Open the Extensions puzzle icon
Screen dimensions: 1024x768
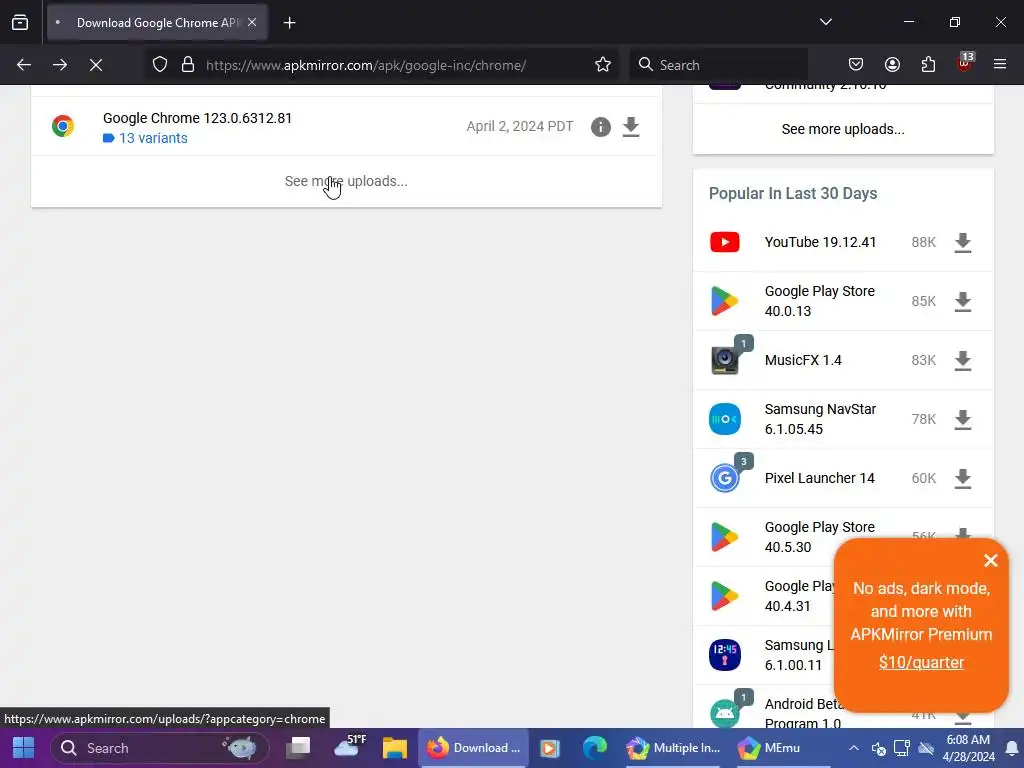pyautogui.click(x=928, y=65)
